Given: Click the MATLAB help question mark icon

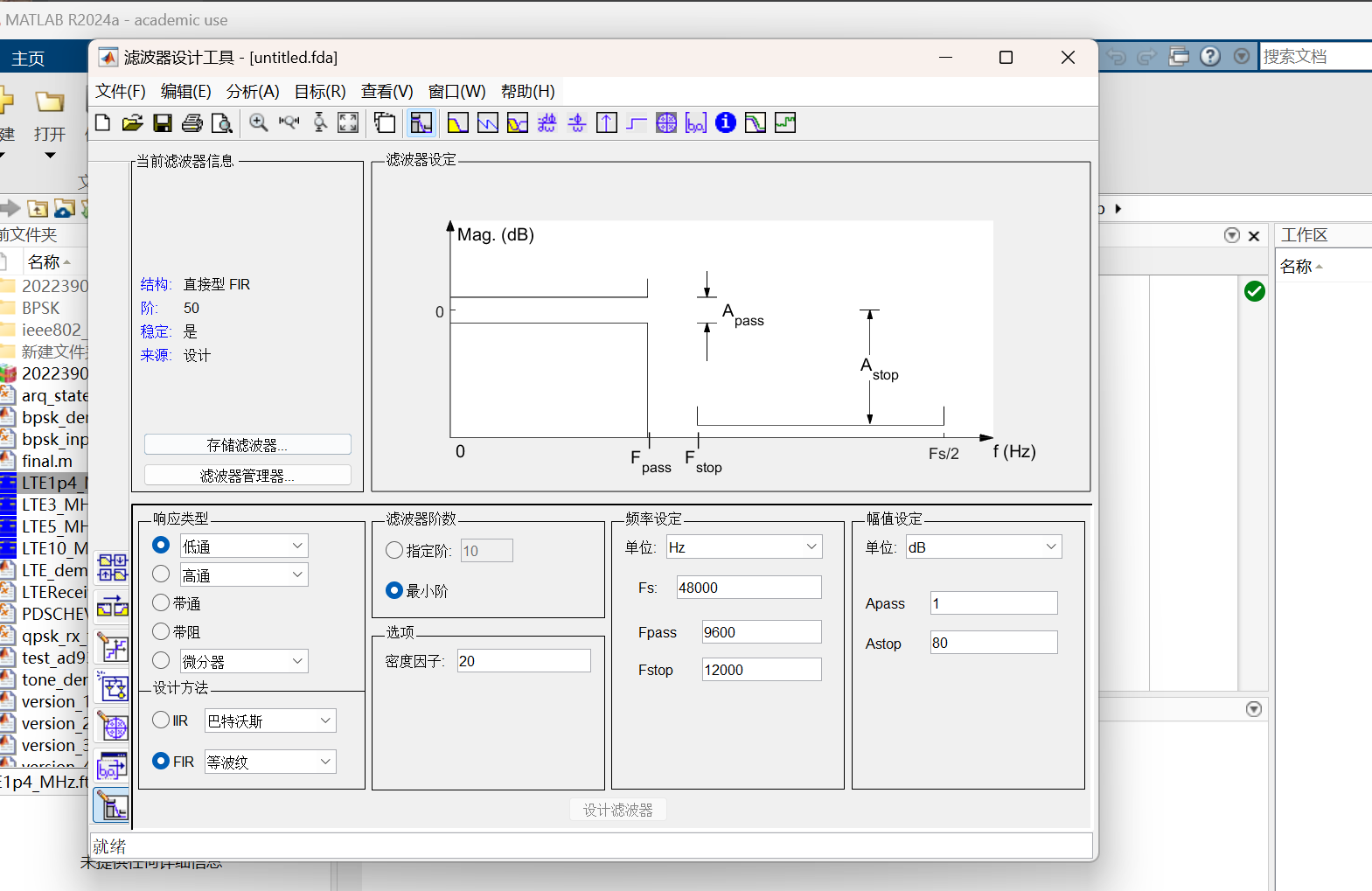Looking at the screenshot, I should point(1210,56).
